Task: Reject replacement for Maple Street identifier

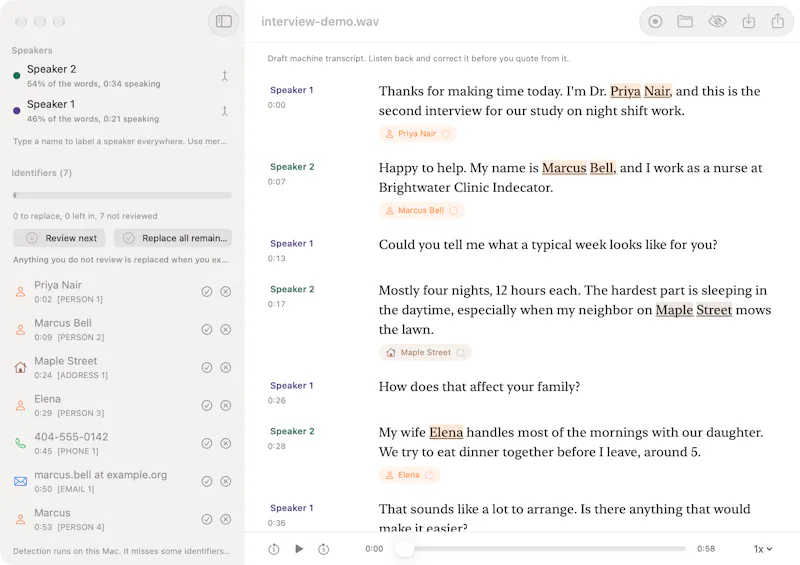Action: (226, 367)
